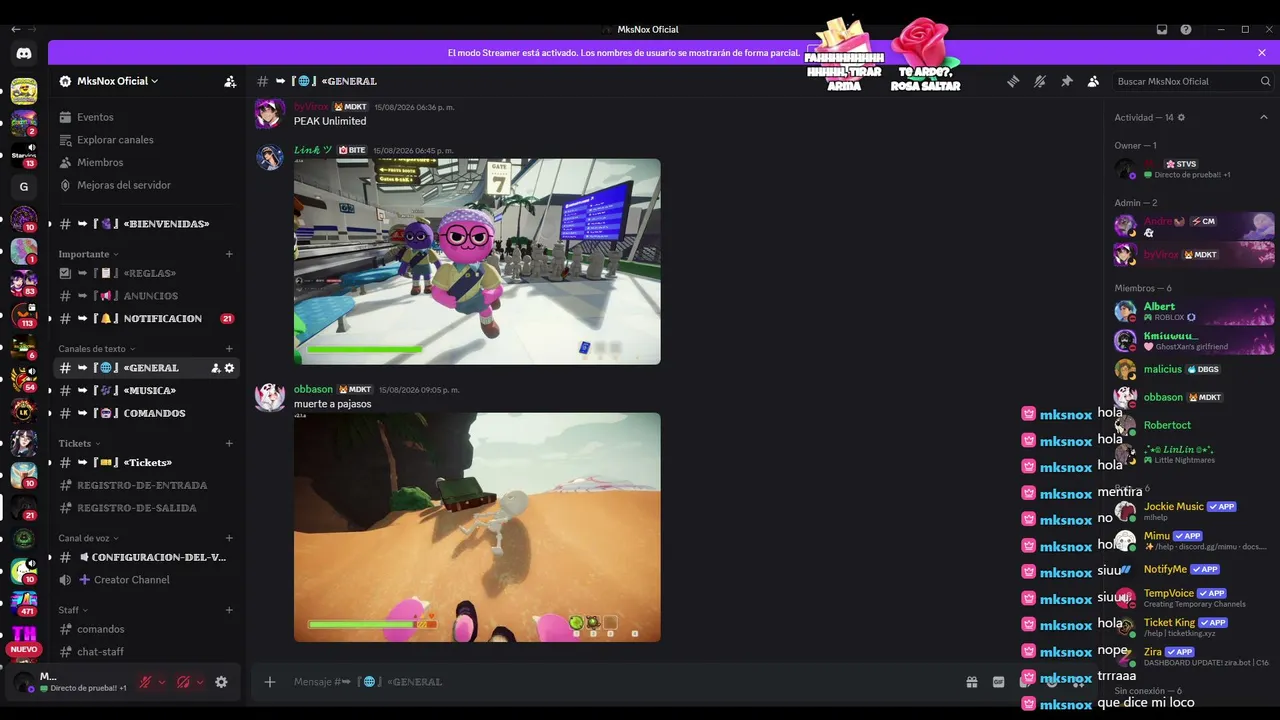The height and width of the screenshot is (720, 1280).
Task: Toggle headphone deafen in user panel
Action: (x=183, y=682)
